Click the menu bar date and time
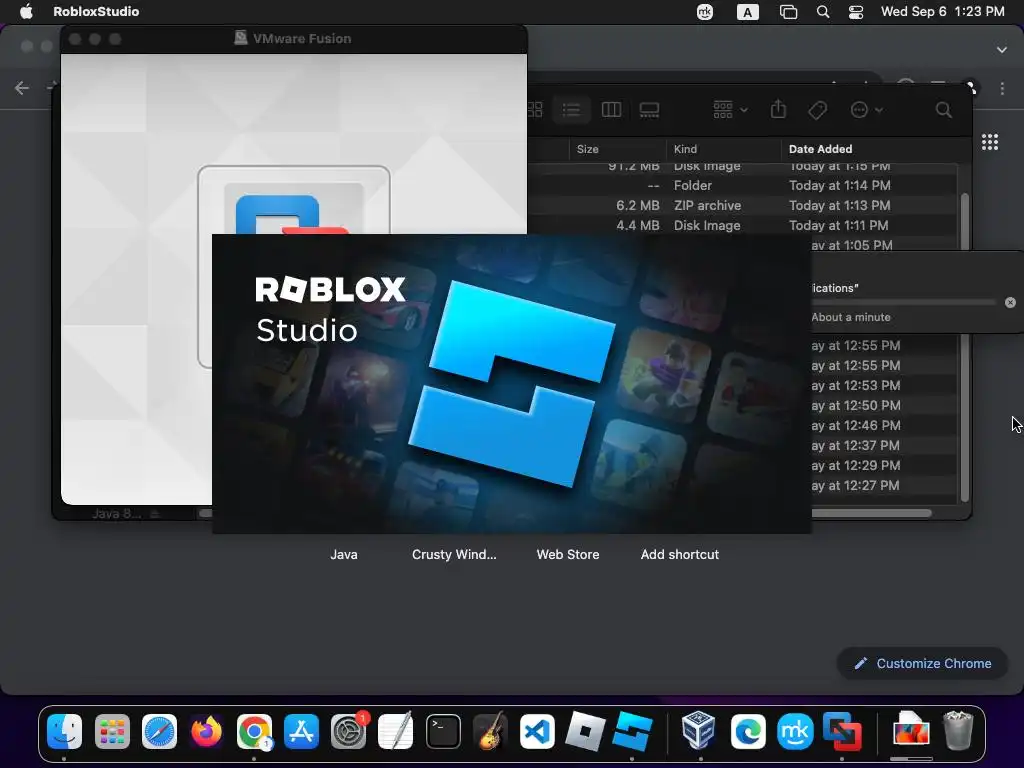 point(942,11)
